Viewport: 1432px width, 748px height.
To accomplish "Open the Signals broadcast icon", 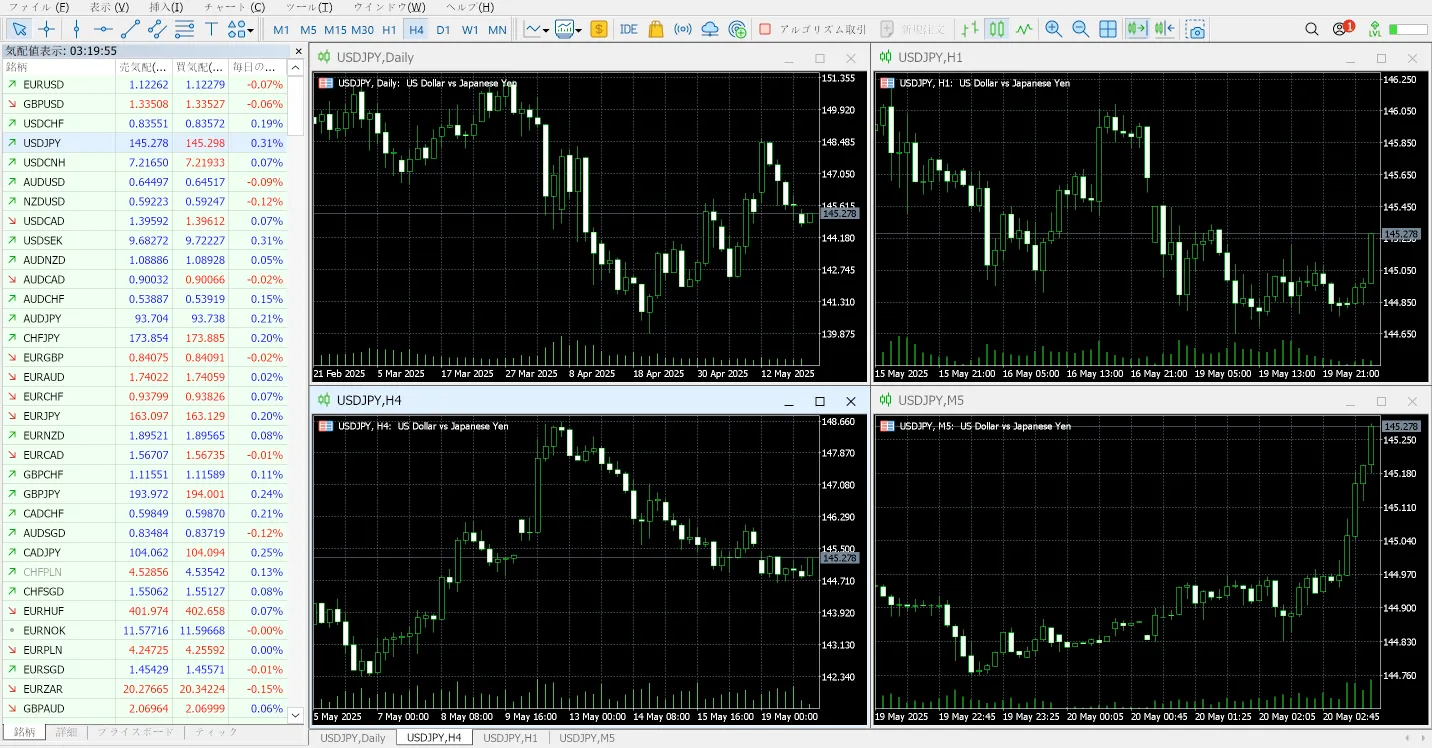I will 683,29.
